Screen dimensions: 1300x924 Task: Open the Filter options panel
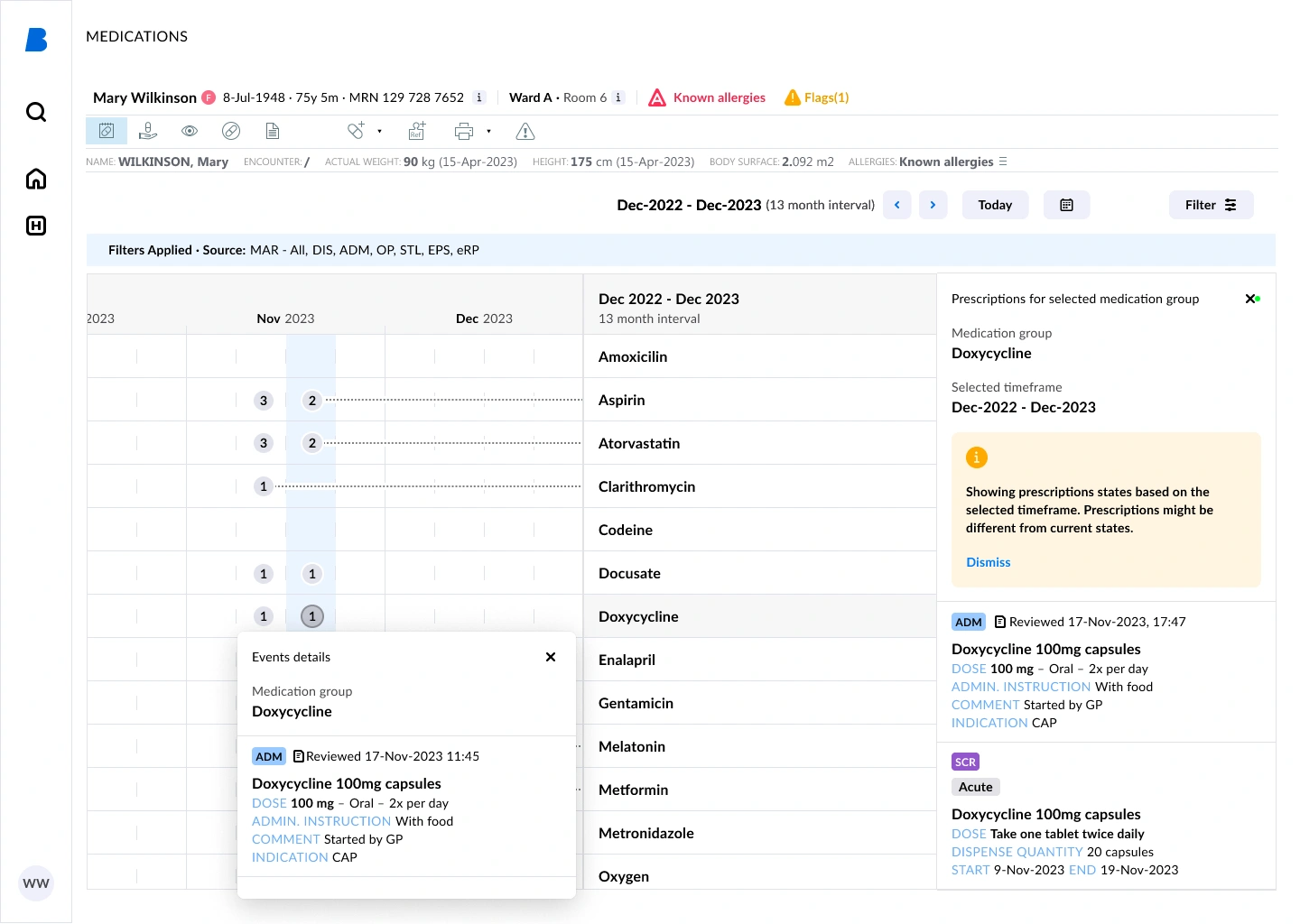(1211, 205)
